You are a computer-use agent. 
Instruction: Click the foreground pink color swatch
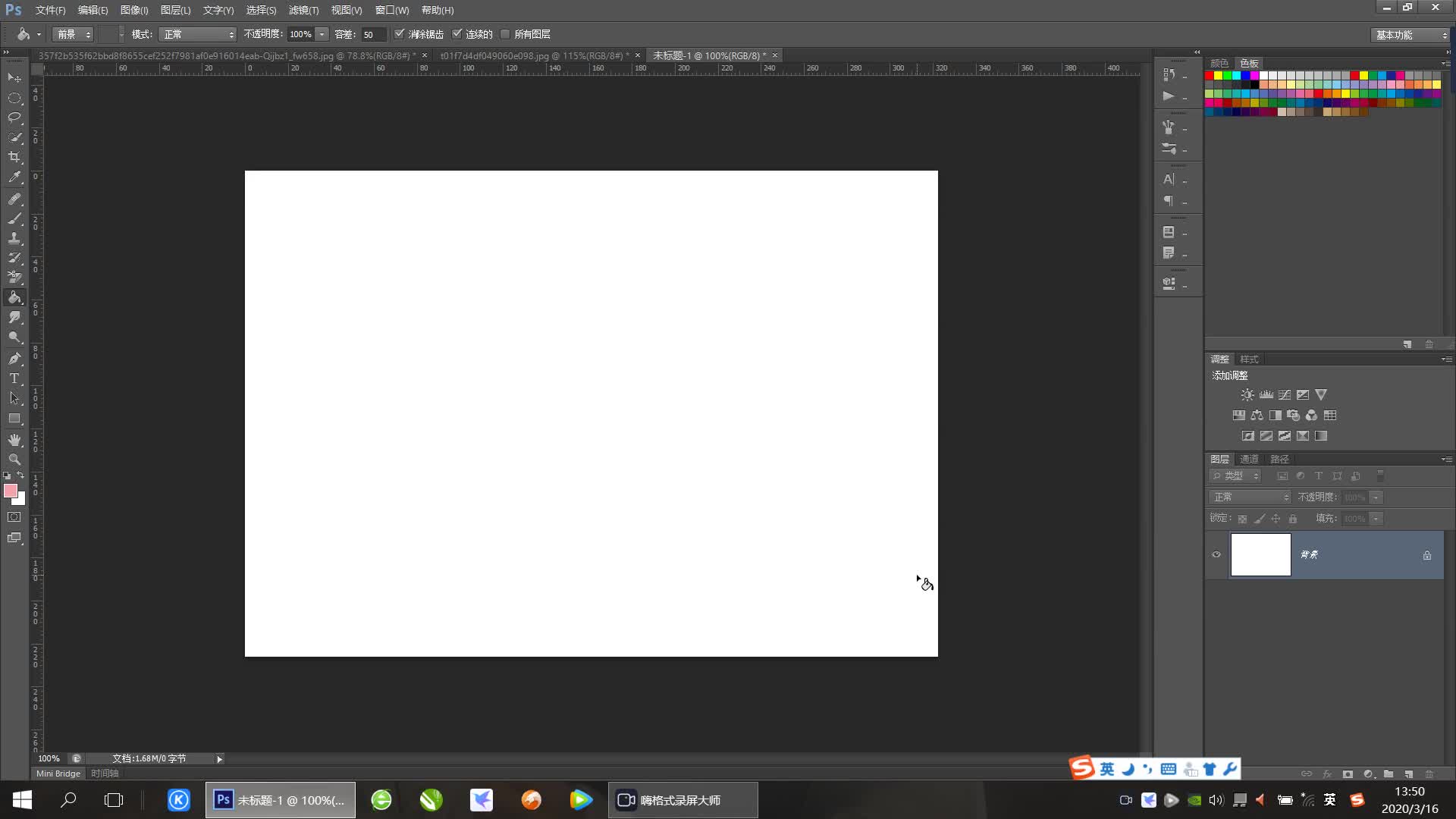(x=11, y=491)
